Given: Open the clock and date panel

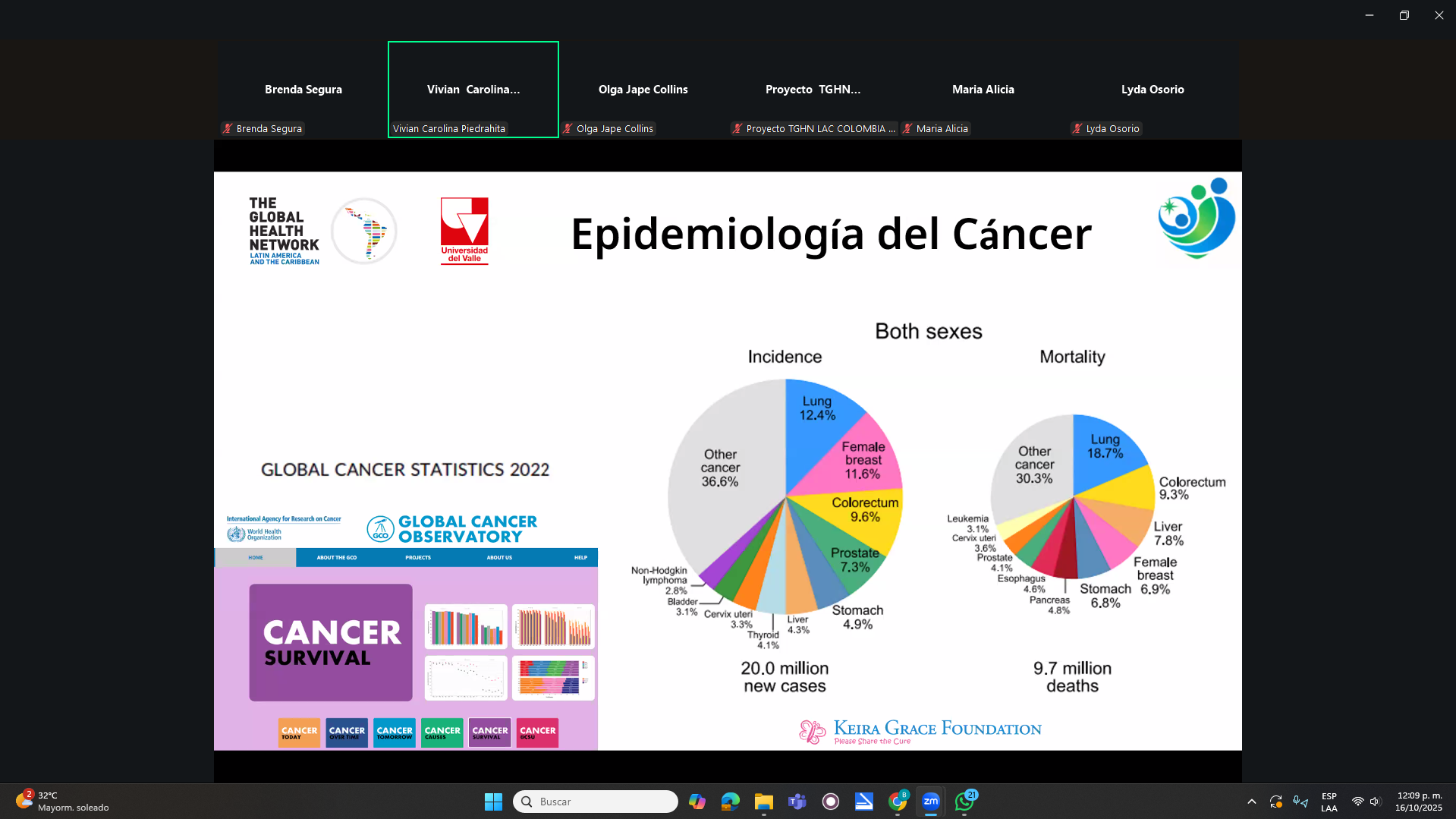Looking at the screenshot, I should click(x=1418, y=802).
